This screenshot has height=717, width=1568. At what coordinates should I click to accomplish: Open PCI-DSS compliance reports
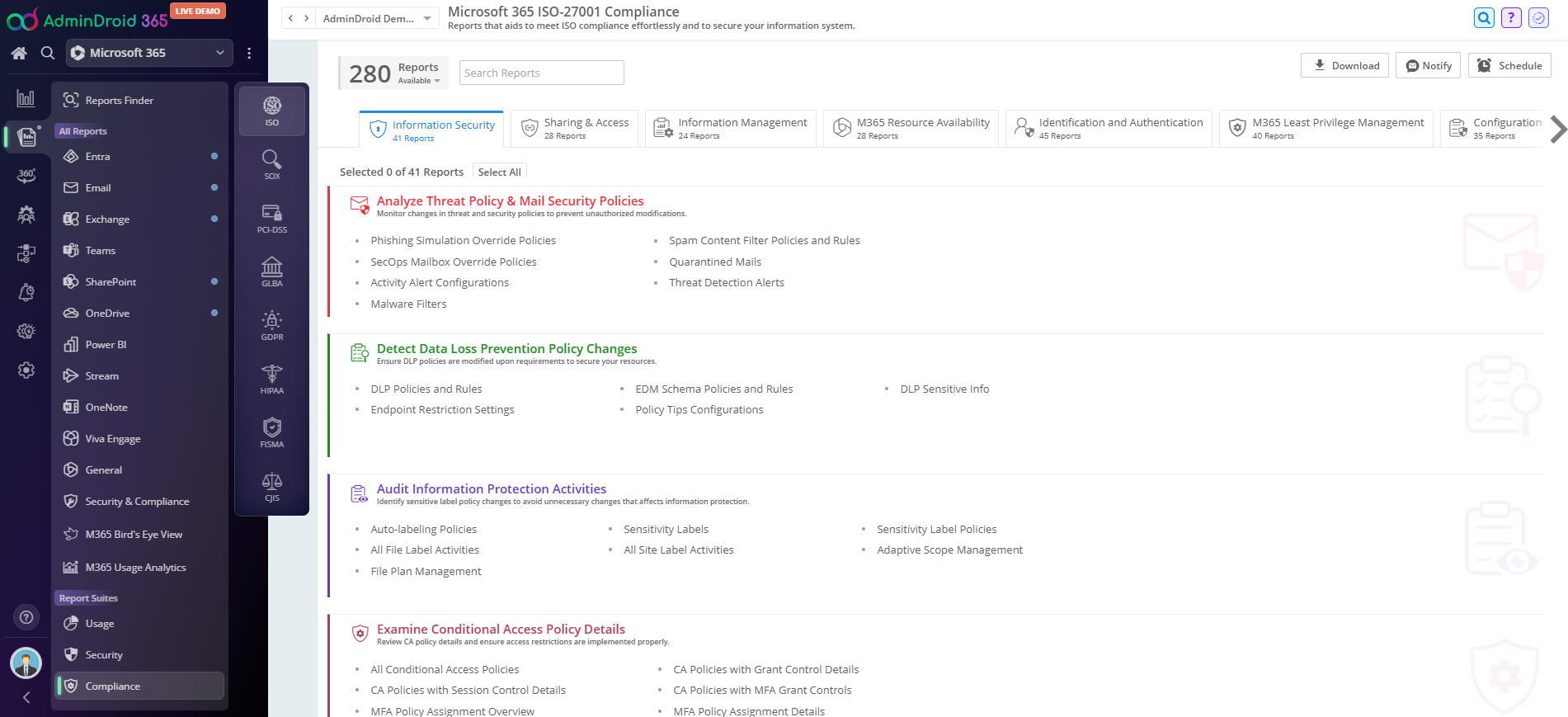coord(271,219)
